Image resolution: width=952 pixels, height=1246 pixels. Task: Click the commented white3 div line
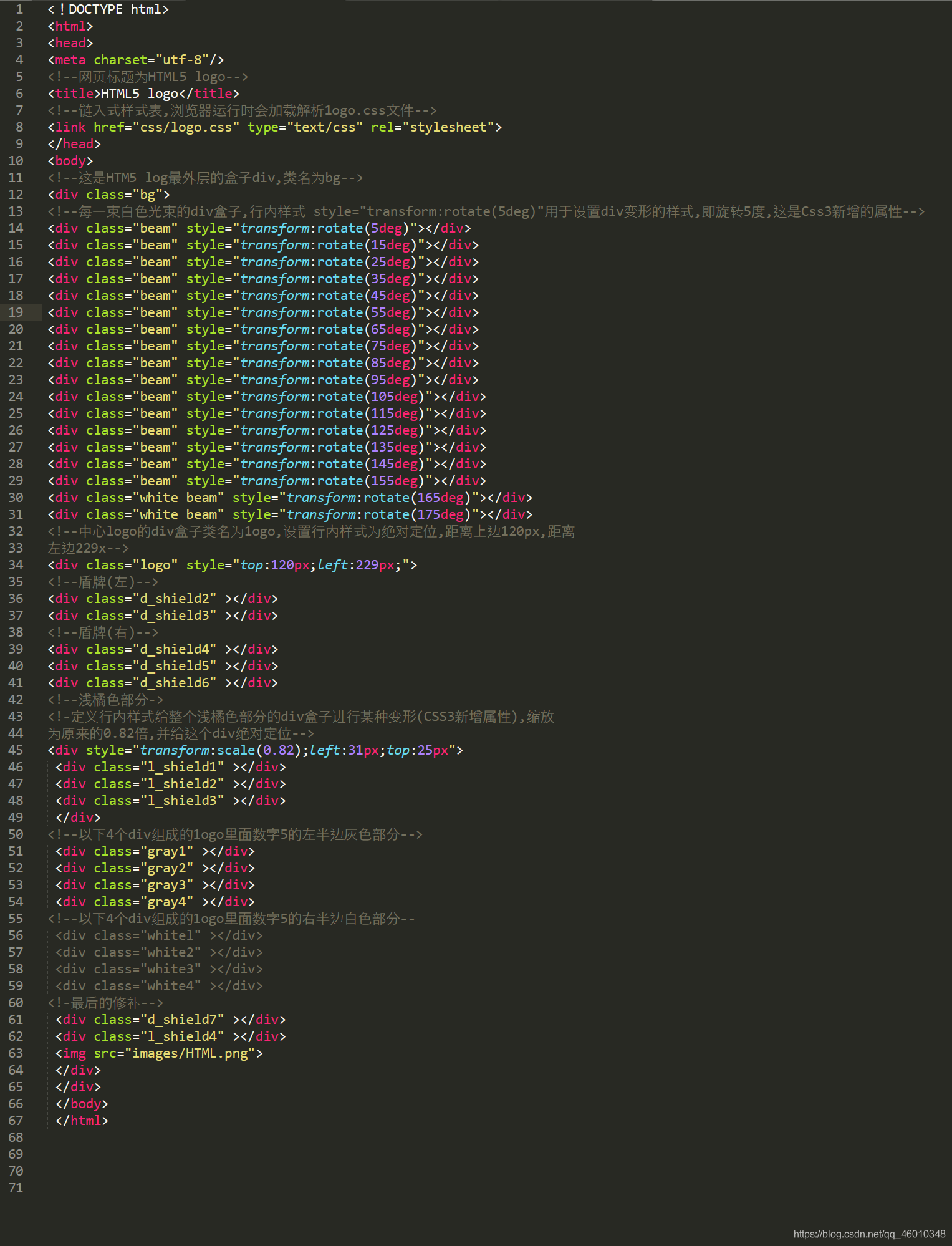tap(159, 969)
